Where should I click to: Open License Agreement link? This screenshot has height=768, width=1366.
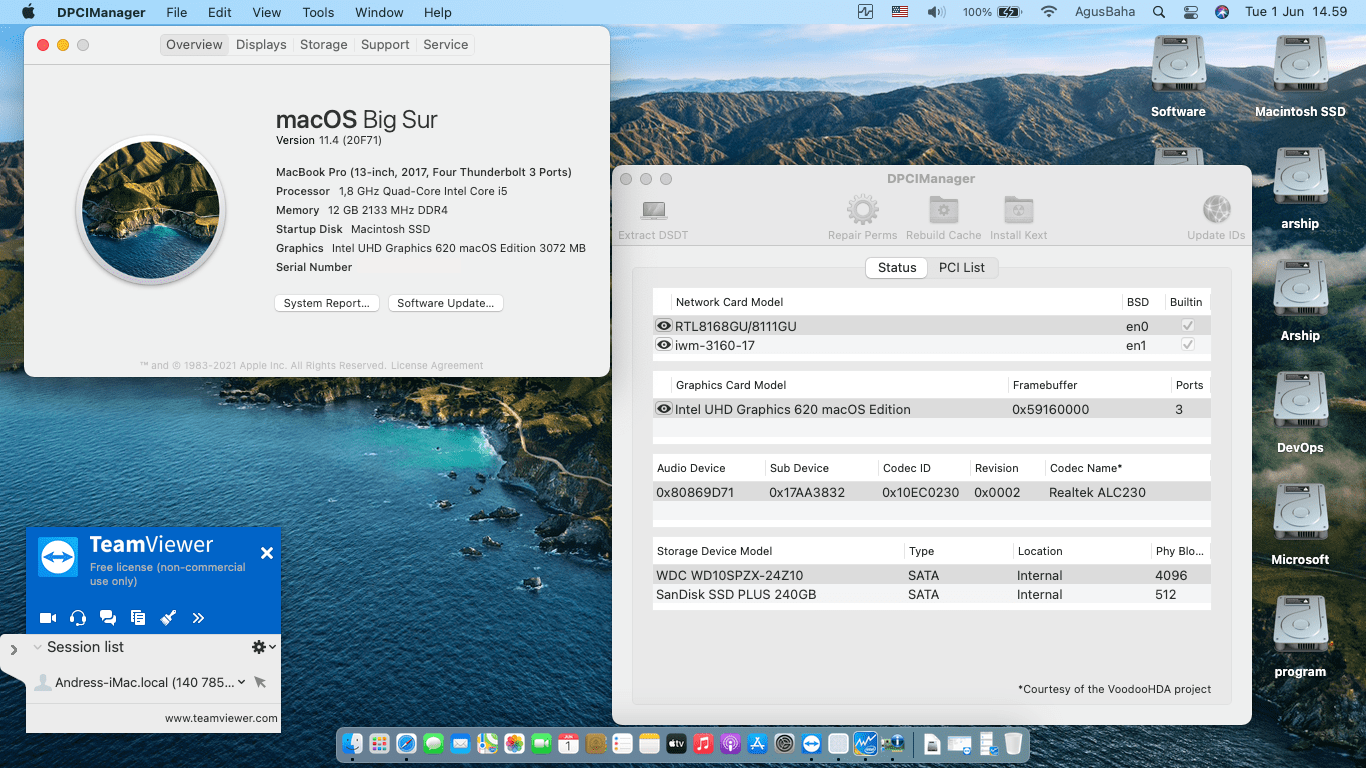click(437, 366)
